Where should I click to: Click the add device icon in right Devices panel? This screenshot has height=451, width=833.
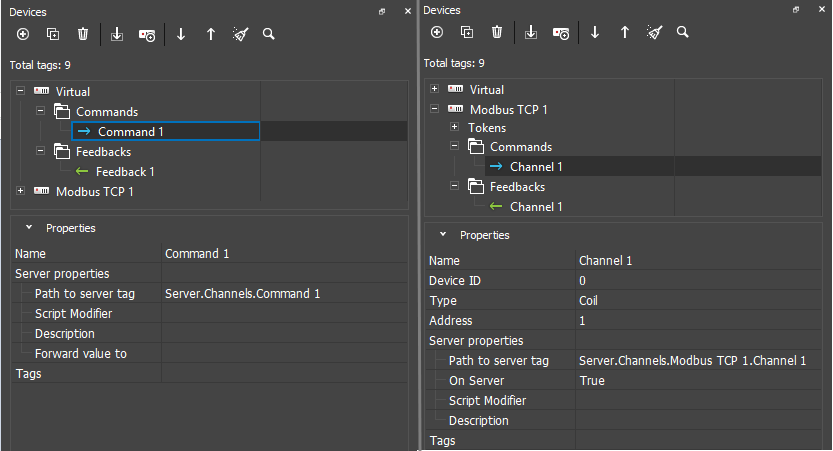tap(561, 33)
